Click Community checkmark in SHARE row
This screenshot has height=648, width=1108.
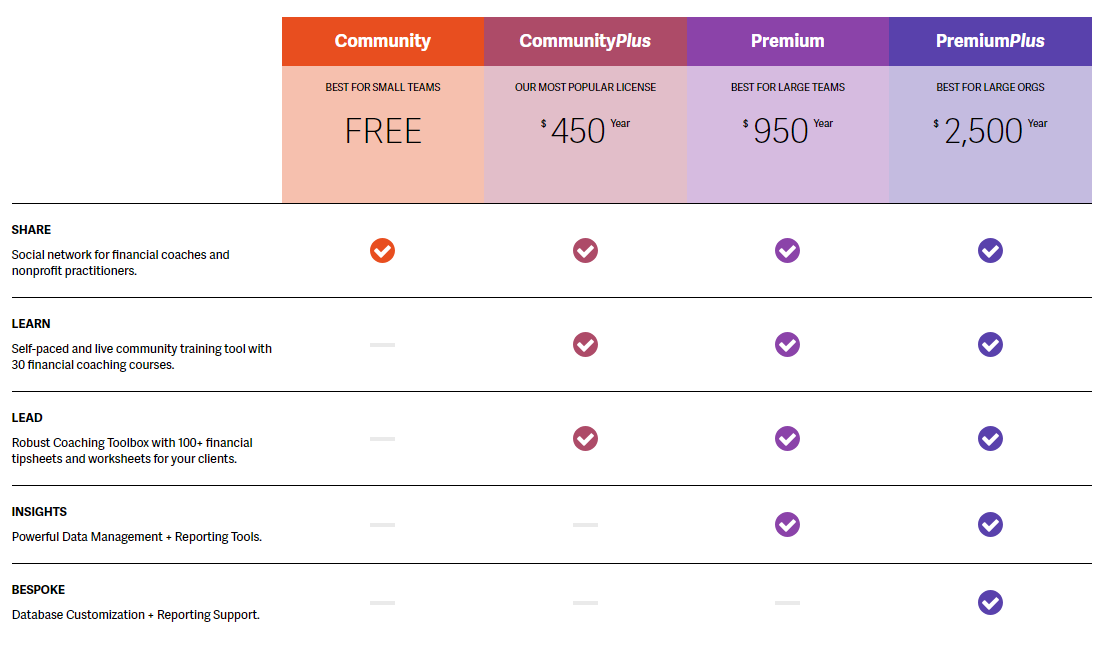click(382, 250)
